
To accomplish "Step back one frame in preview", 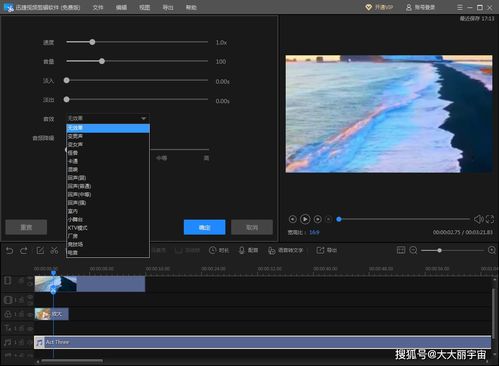I will (x=292, y=219).
